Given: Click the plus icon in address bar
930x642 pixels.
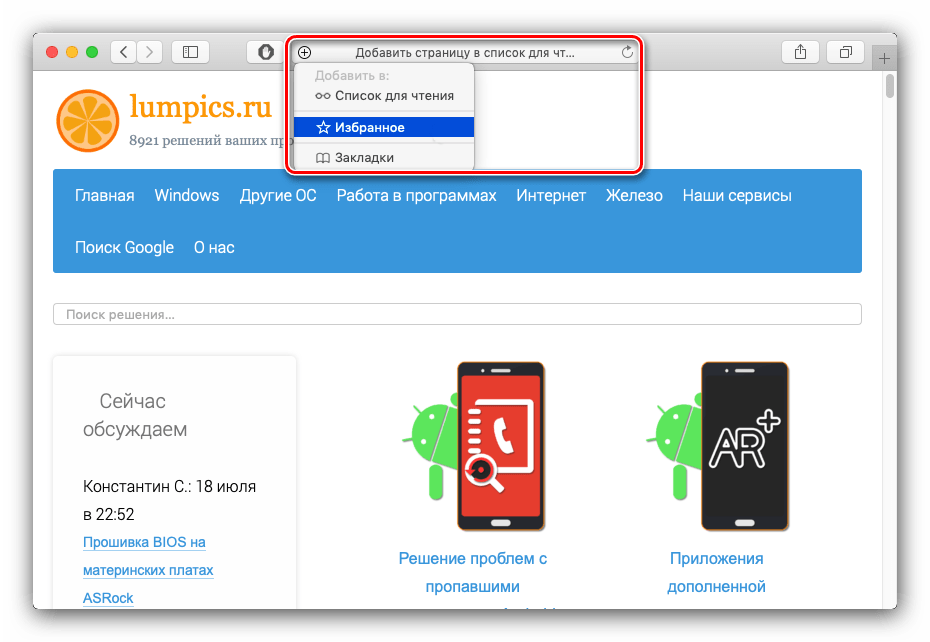Looking at the screenshot, I should point(305,53).
